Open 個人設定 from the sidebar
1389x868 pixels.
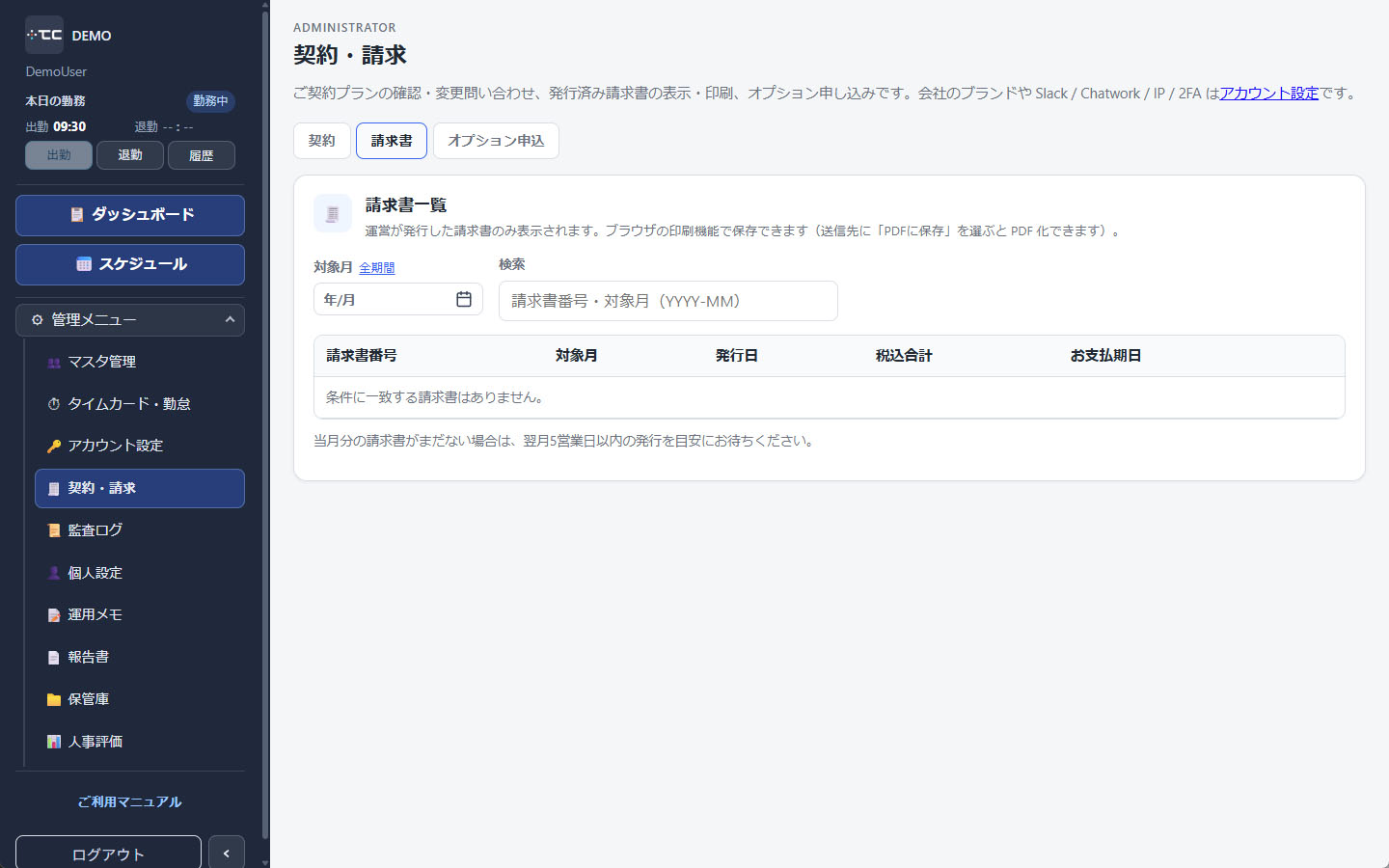140,573
